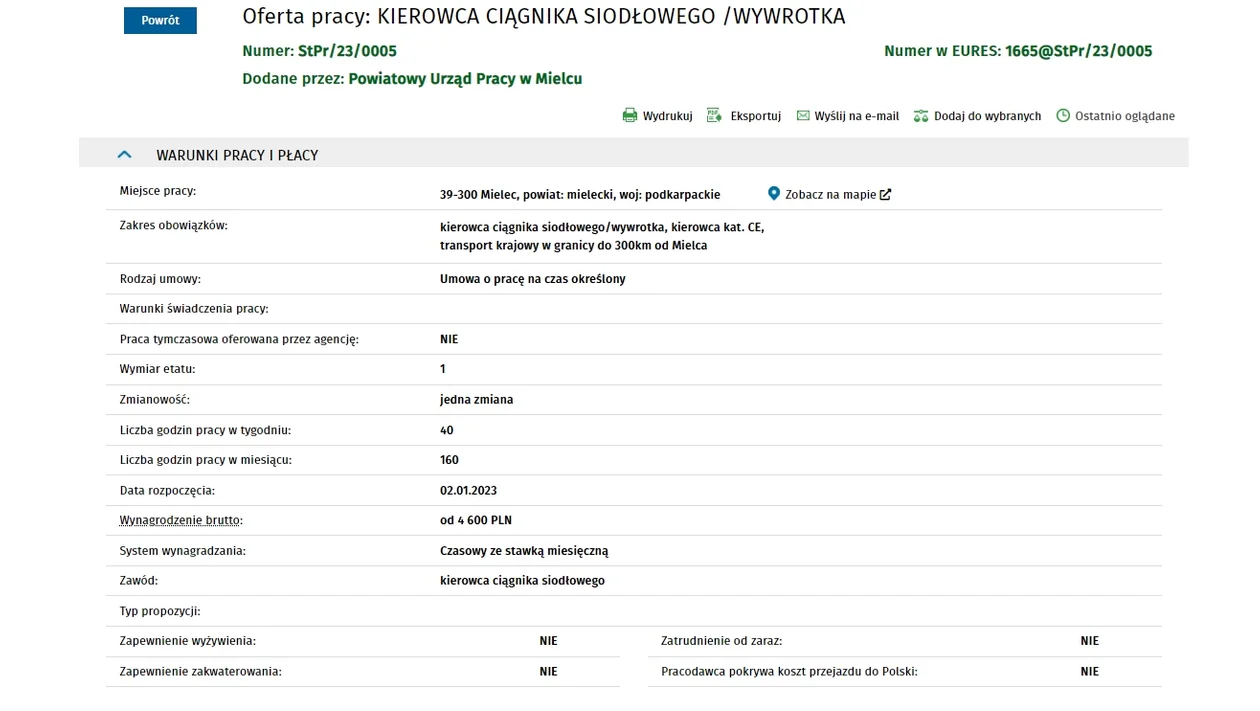Click the Typ propozycji label
1260x711 pixels.
(160, 611)
